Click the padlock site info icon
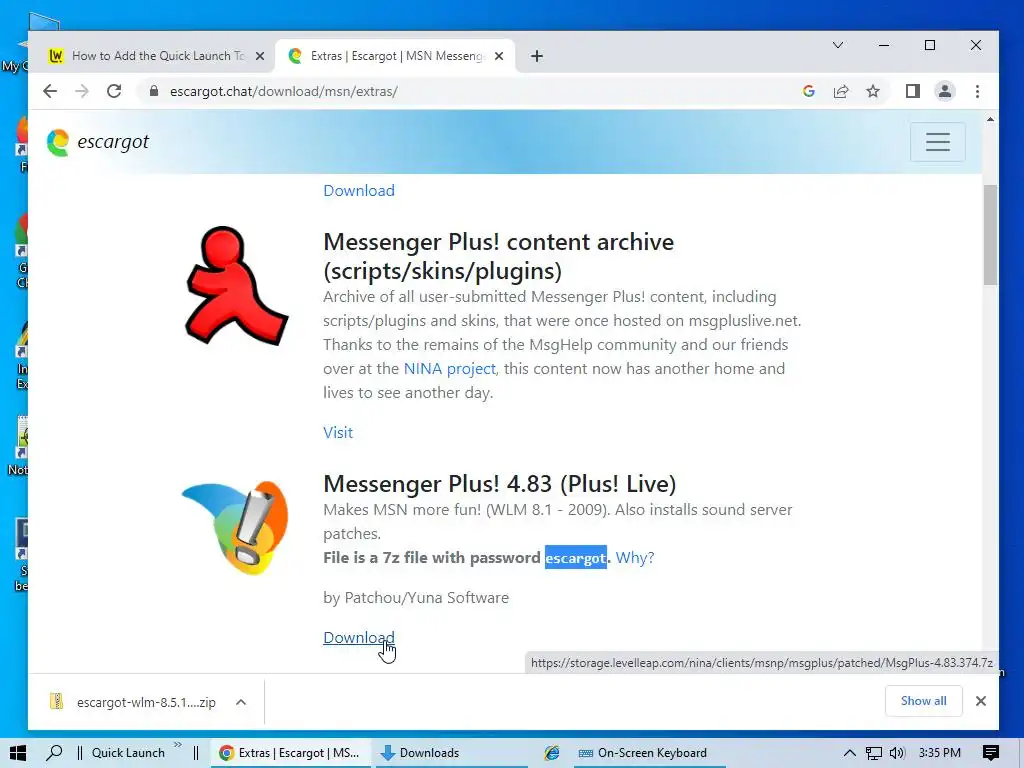 [153, 91]
